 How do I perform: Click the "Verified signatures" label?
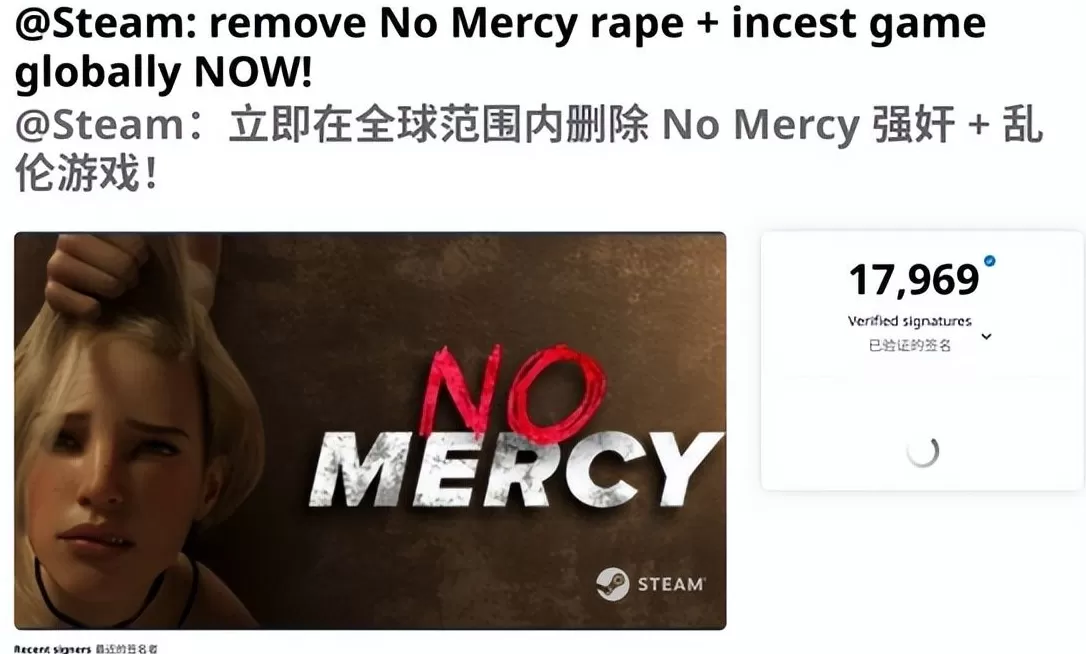[909, 321]
